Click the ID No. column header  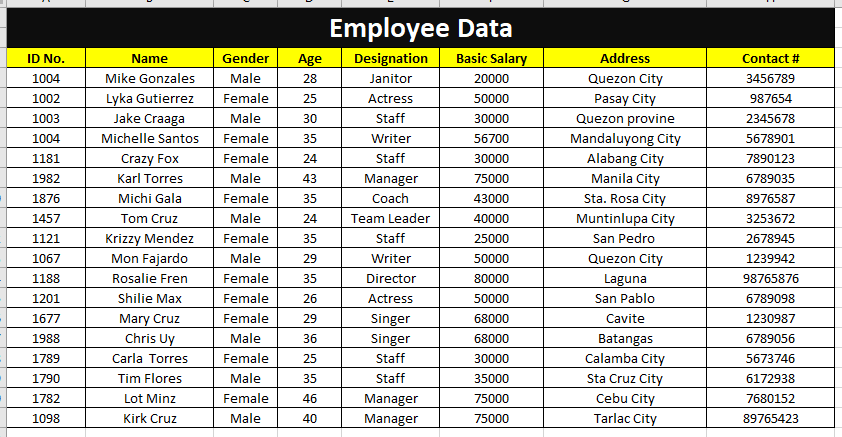46,58
